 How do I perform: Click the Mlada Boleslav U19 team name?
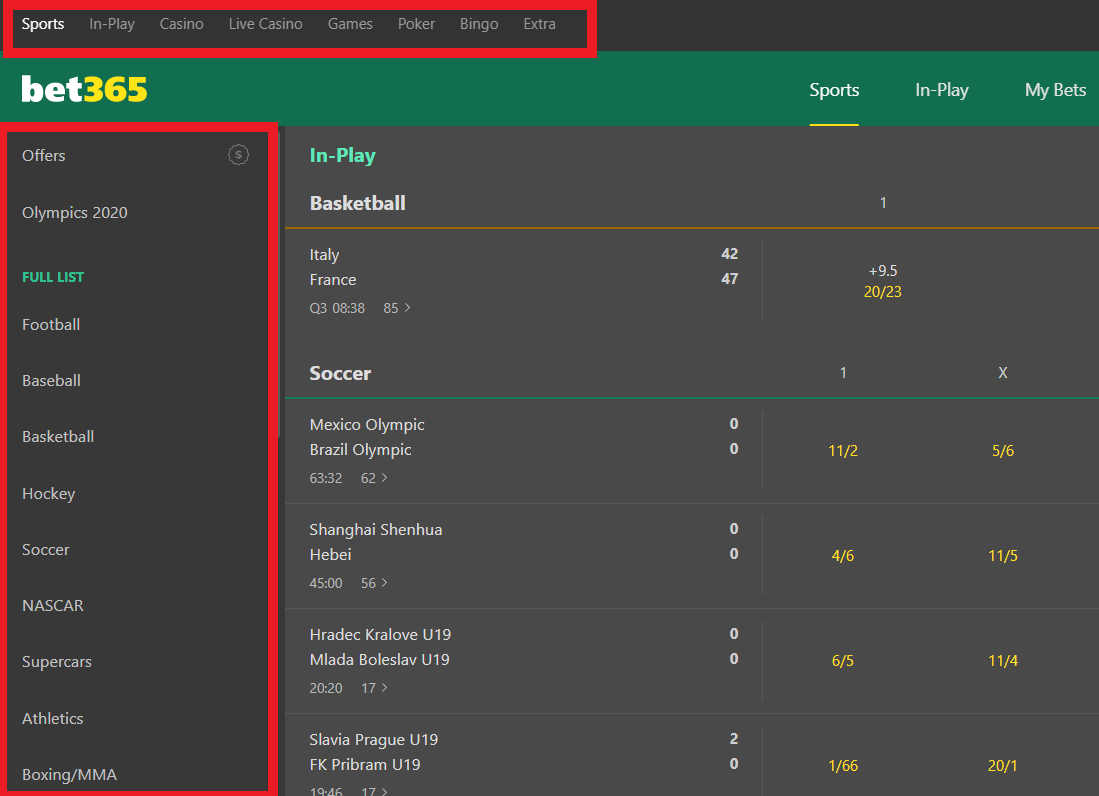[x=379, y=659]
